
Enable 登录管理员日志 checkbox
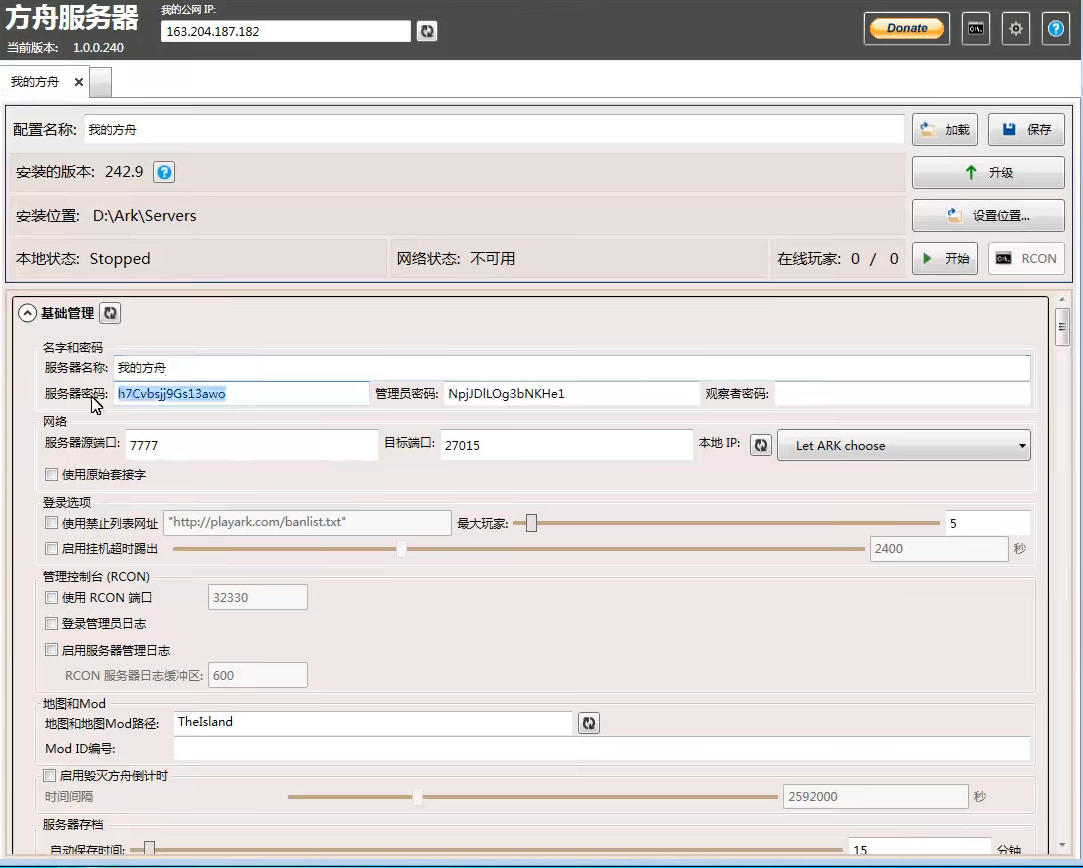[51, 624]
